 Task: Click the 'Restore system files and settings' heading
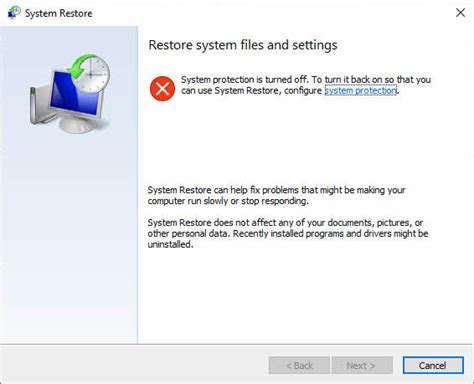click(243, 45)
